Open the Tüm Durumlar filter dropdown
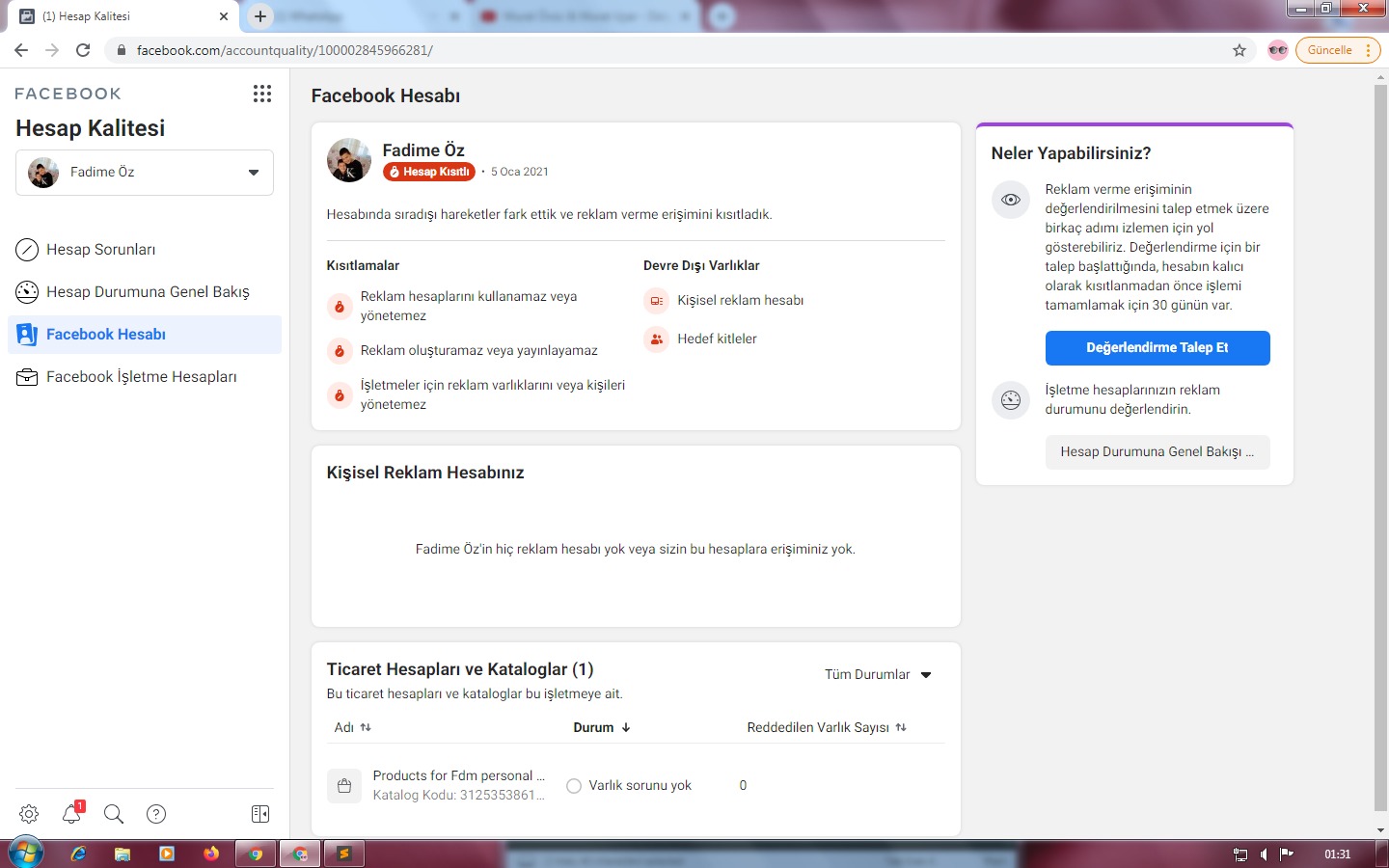The width and height of the screenshot is (1389, 868). pyautogui.click(x=878, y=675)
